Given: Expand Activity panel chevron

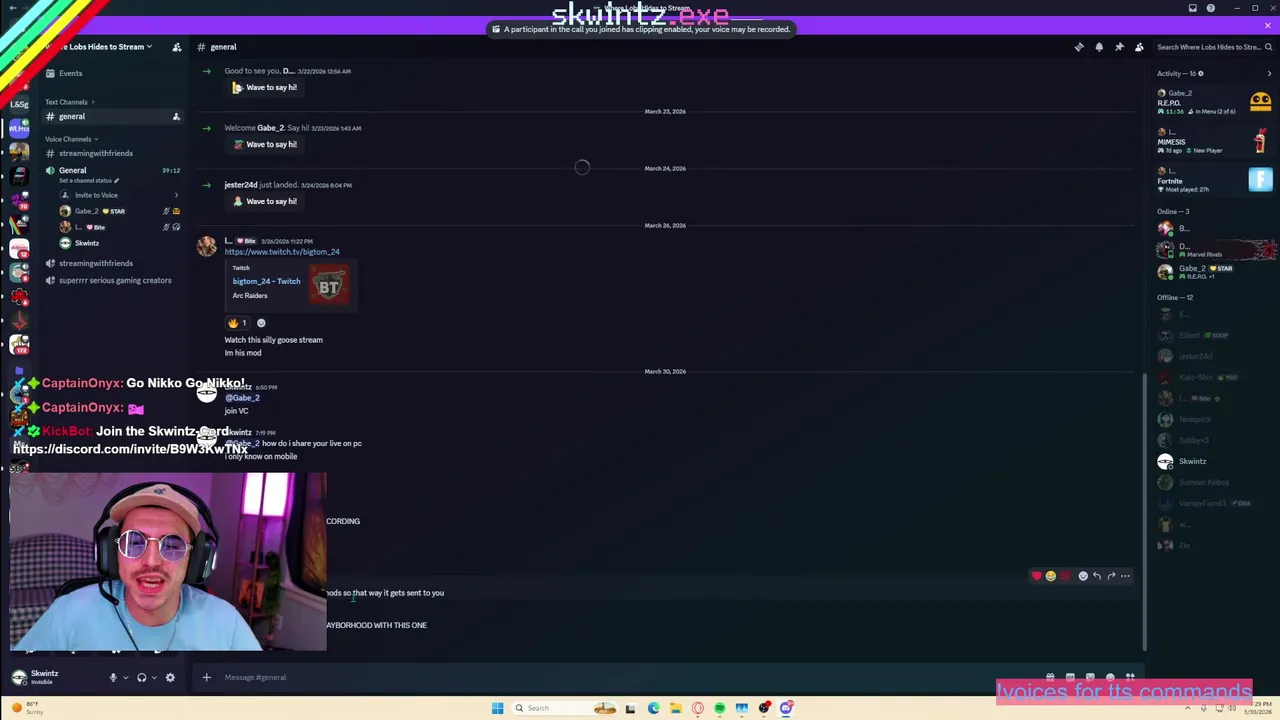Looking at the screenshot, I should [1269, 73].
